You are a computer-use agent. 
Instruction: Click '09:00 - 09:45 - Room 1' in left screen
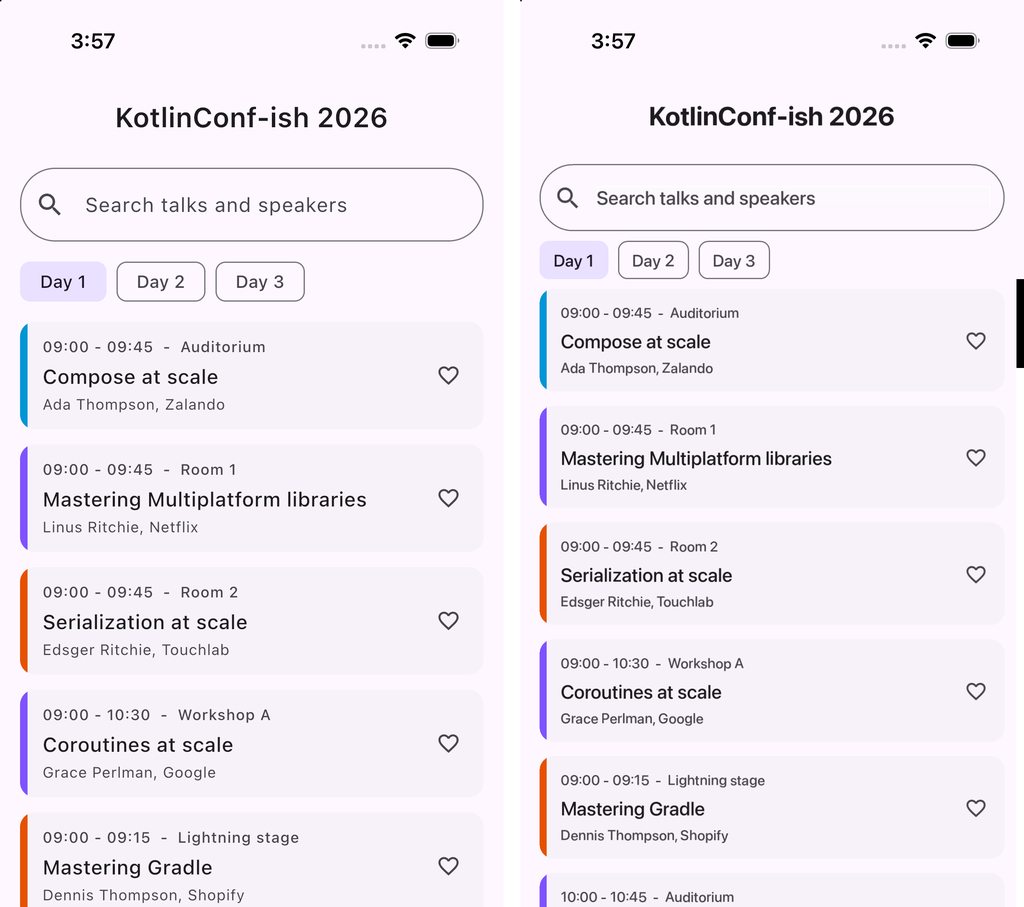pos(139,469)
